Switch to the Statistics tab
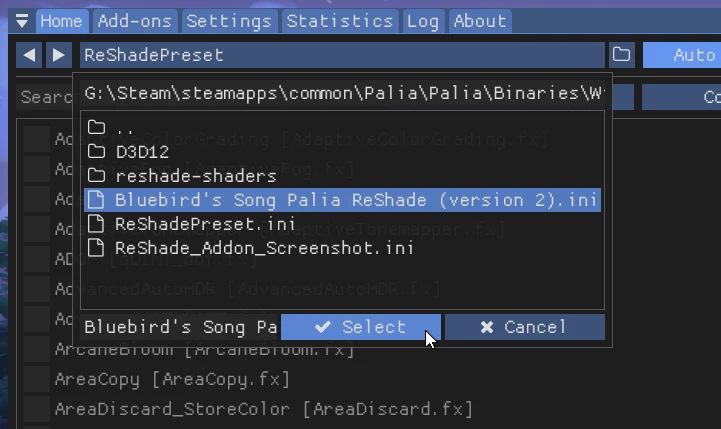Viewport: 721px width, 429px height. (x=340, y=21)
